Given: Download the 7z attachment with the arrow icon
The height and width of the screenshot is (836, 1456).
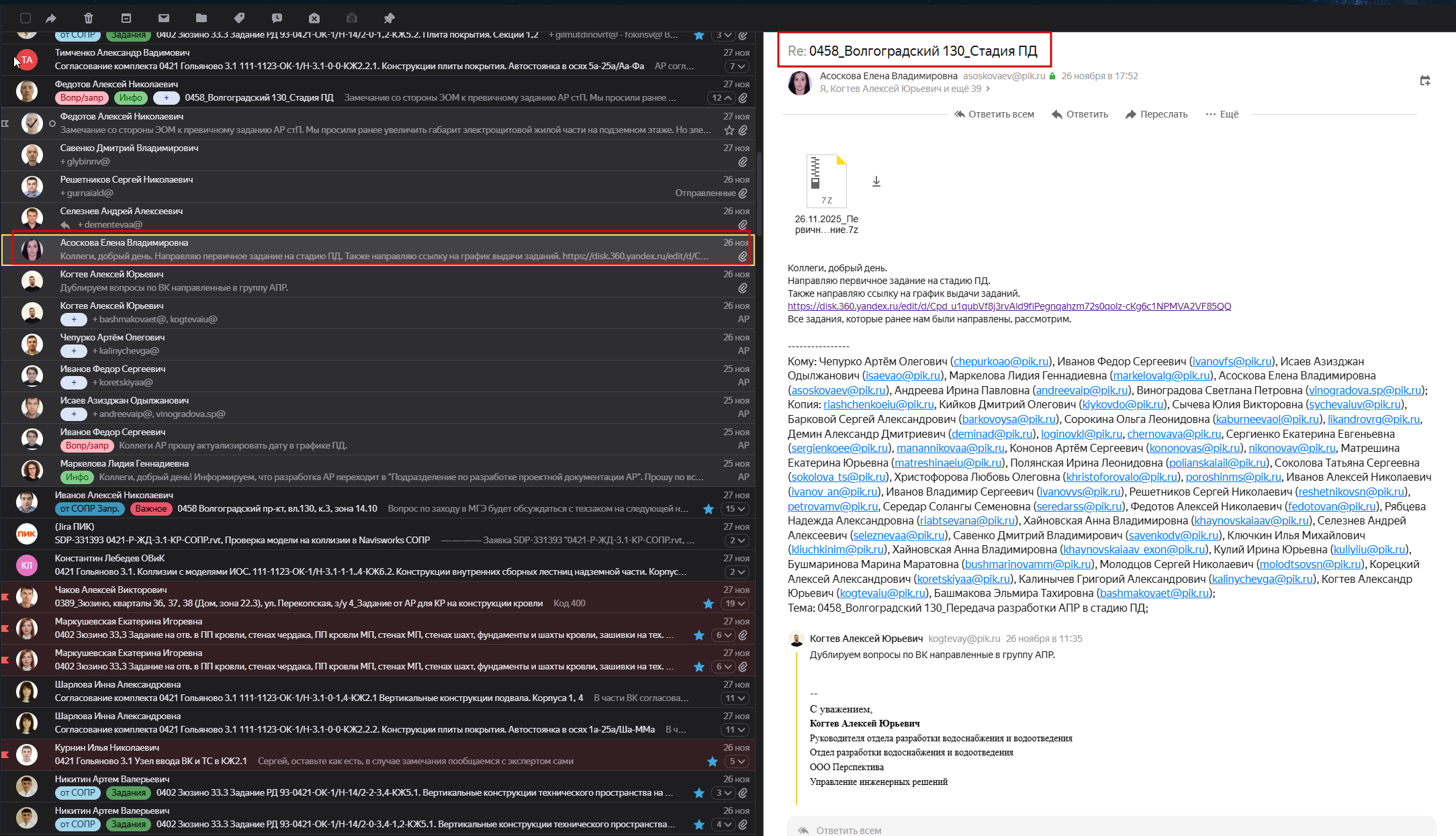Looking at the screenshot, I should 876,181.
